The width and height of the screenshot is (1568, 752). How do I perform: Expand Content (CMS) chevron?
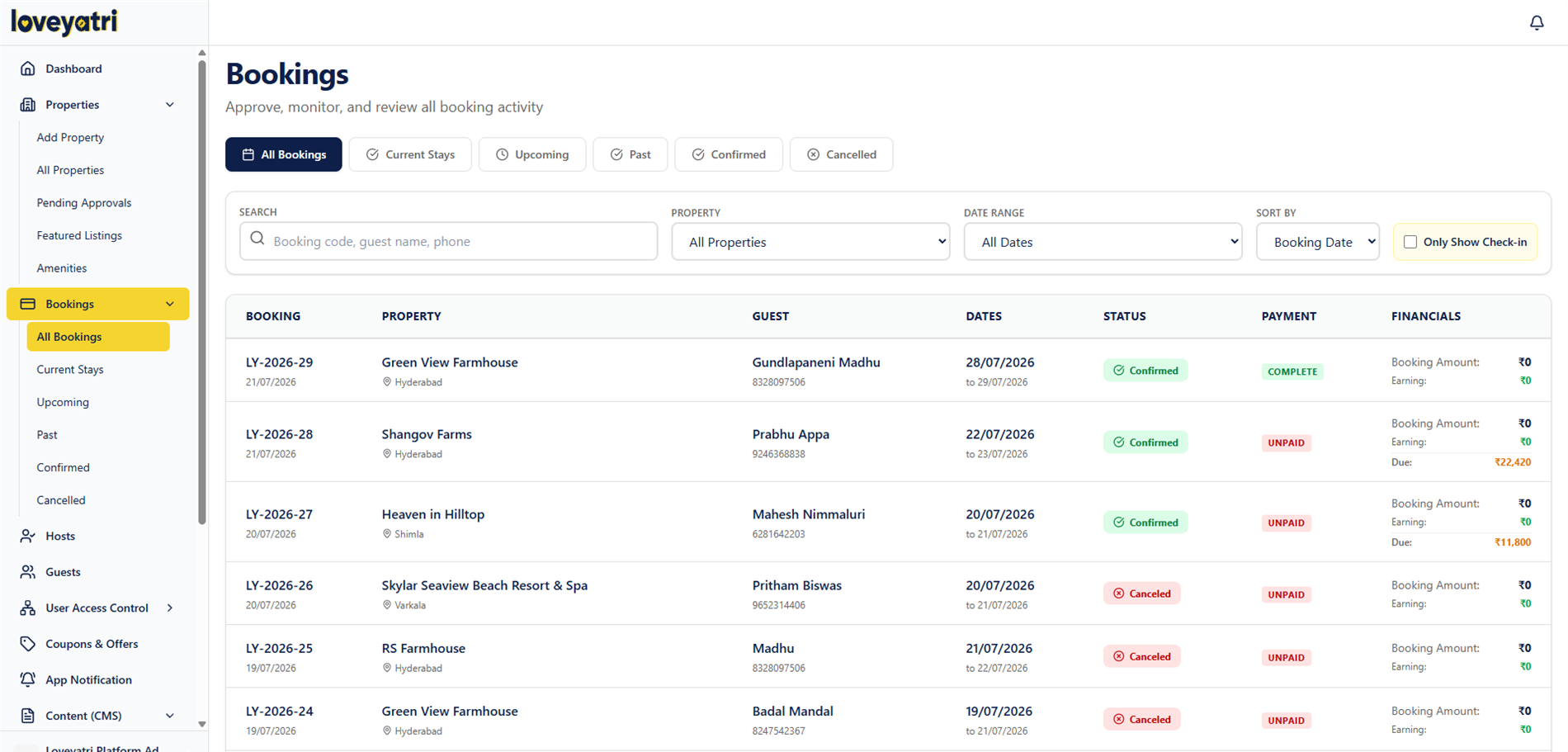pyautogui.click(x=170, y=716)
